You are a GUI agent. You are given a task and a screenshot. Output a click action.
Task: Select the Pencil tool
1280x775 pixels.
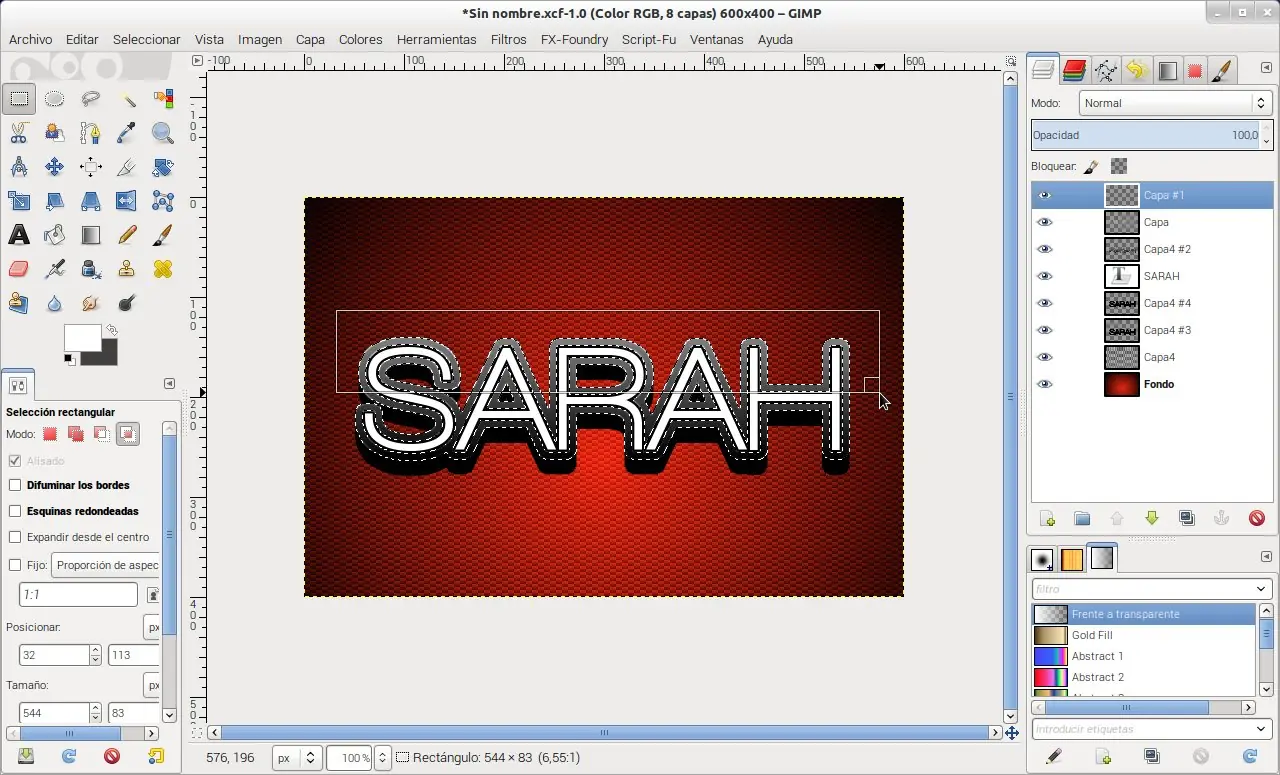127,235
